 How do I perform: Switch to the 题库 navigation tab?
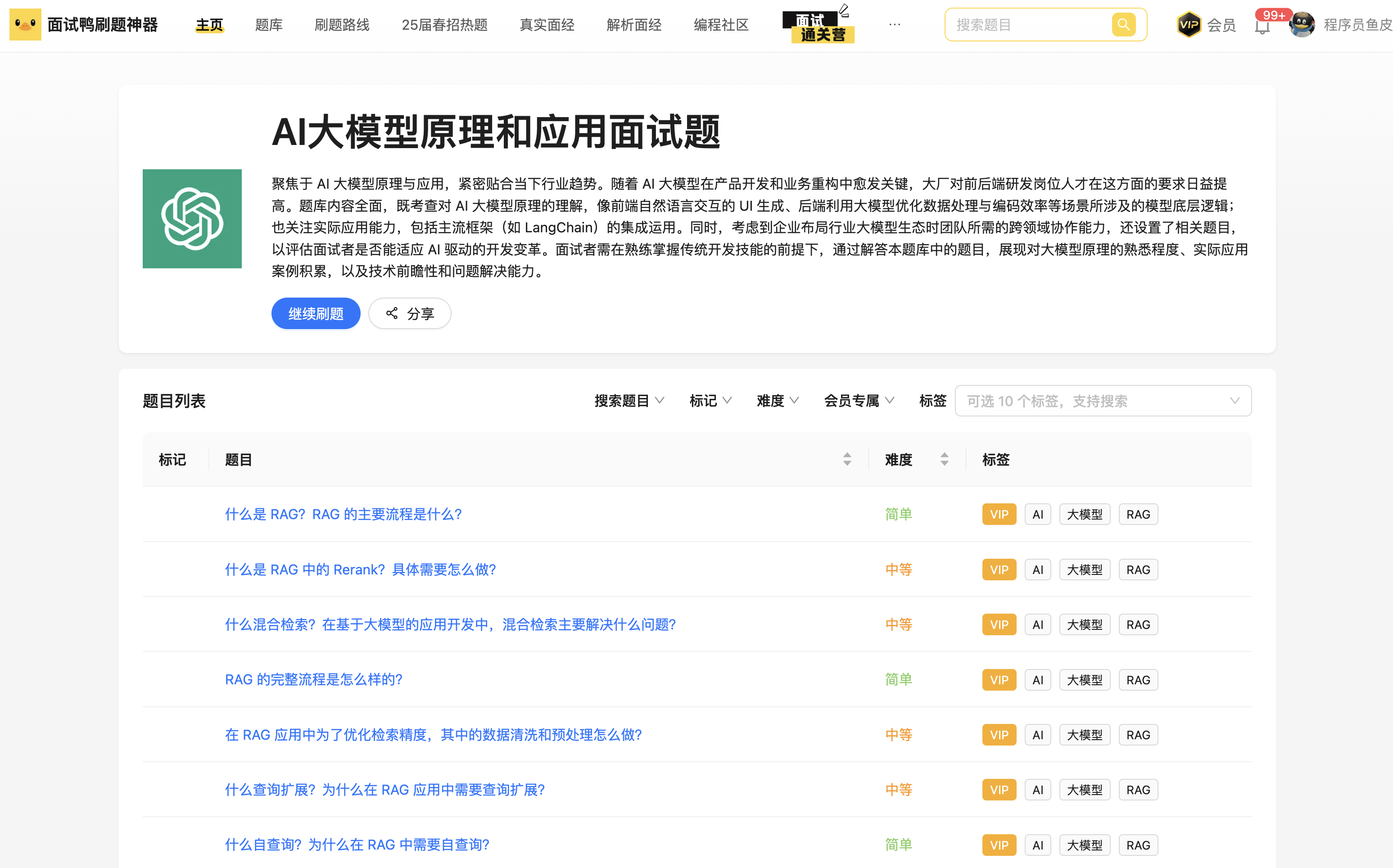(x=269, y=25)
